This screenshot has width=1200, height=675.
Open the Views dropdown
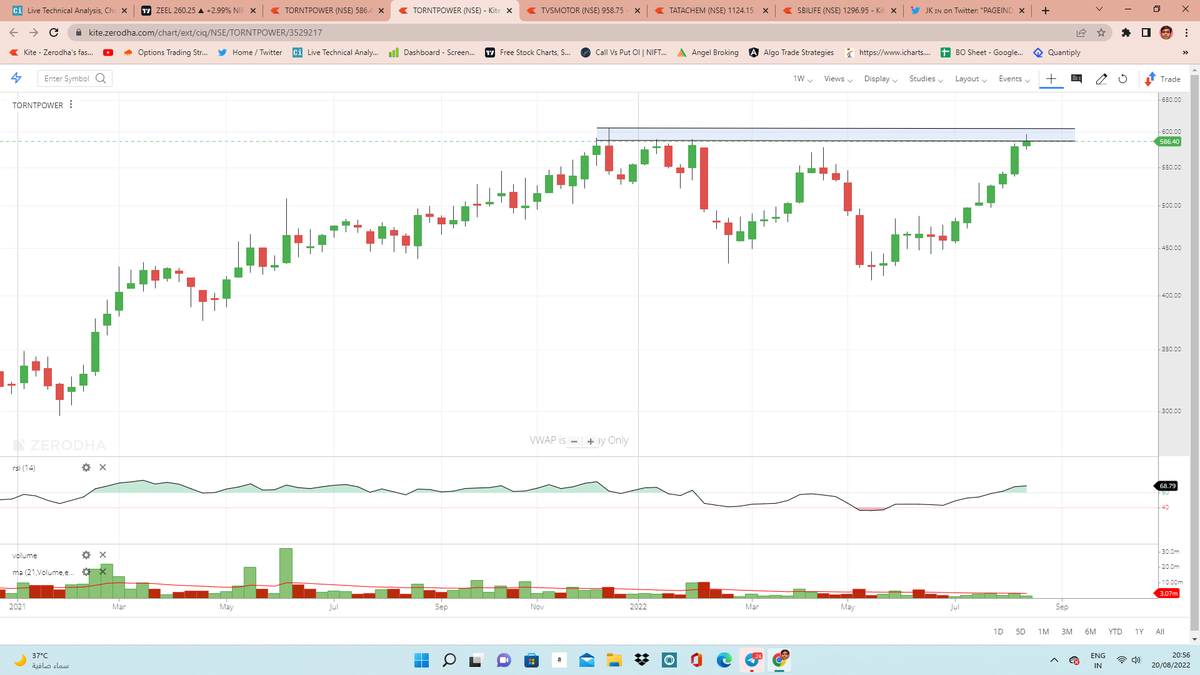(x=838, y=78)
